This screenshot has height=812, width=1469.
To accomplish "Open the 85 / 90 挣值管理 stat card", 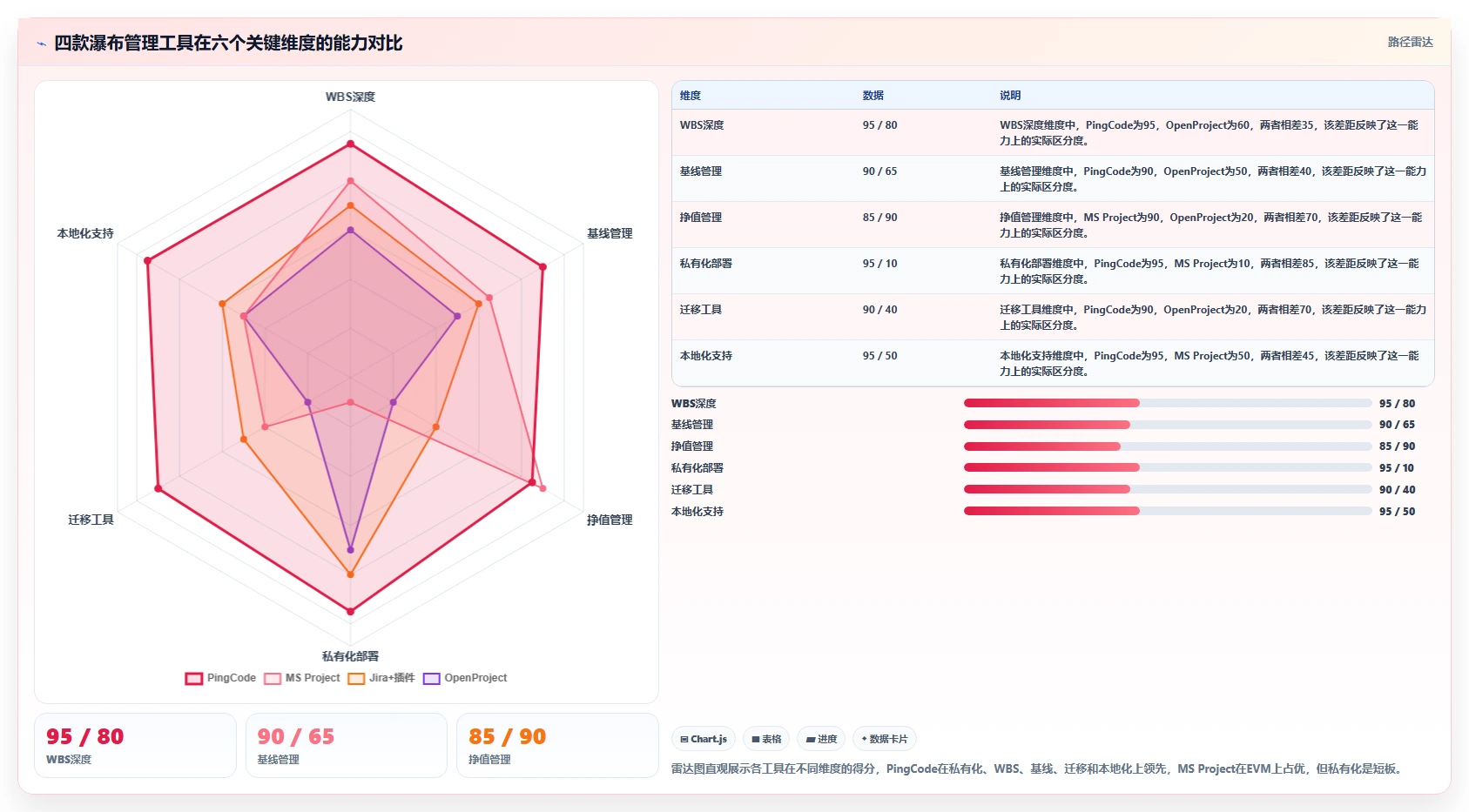I will click(x=557, y=746).
